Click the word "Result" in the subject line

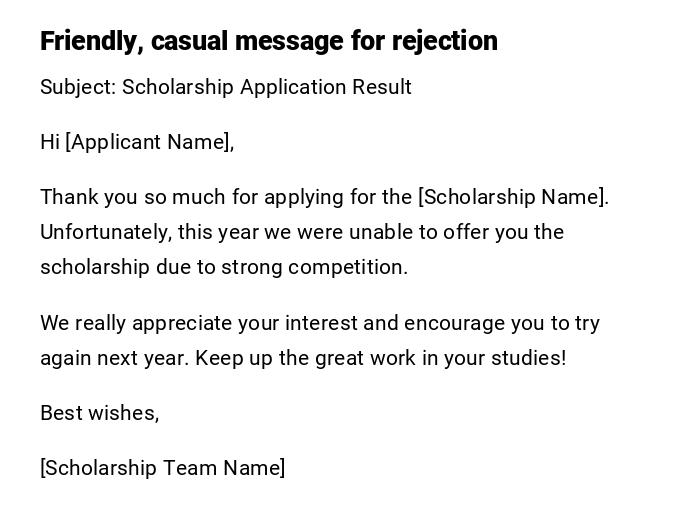(381, 87)
